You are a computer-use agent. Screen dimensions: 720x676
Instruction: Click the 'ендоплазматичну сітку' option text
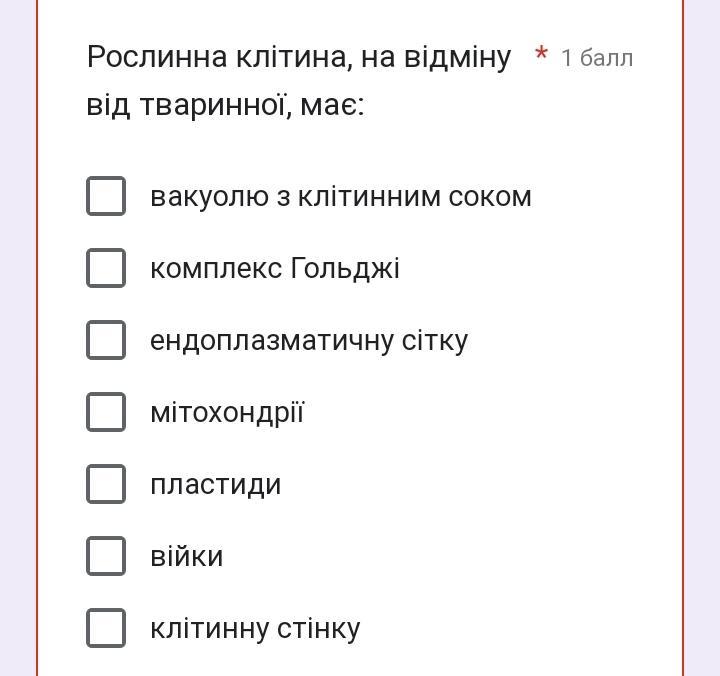[x=308, y=340]
